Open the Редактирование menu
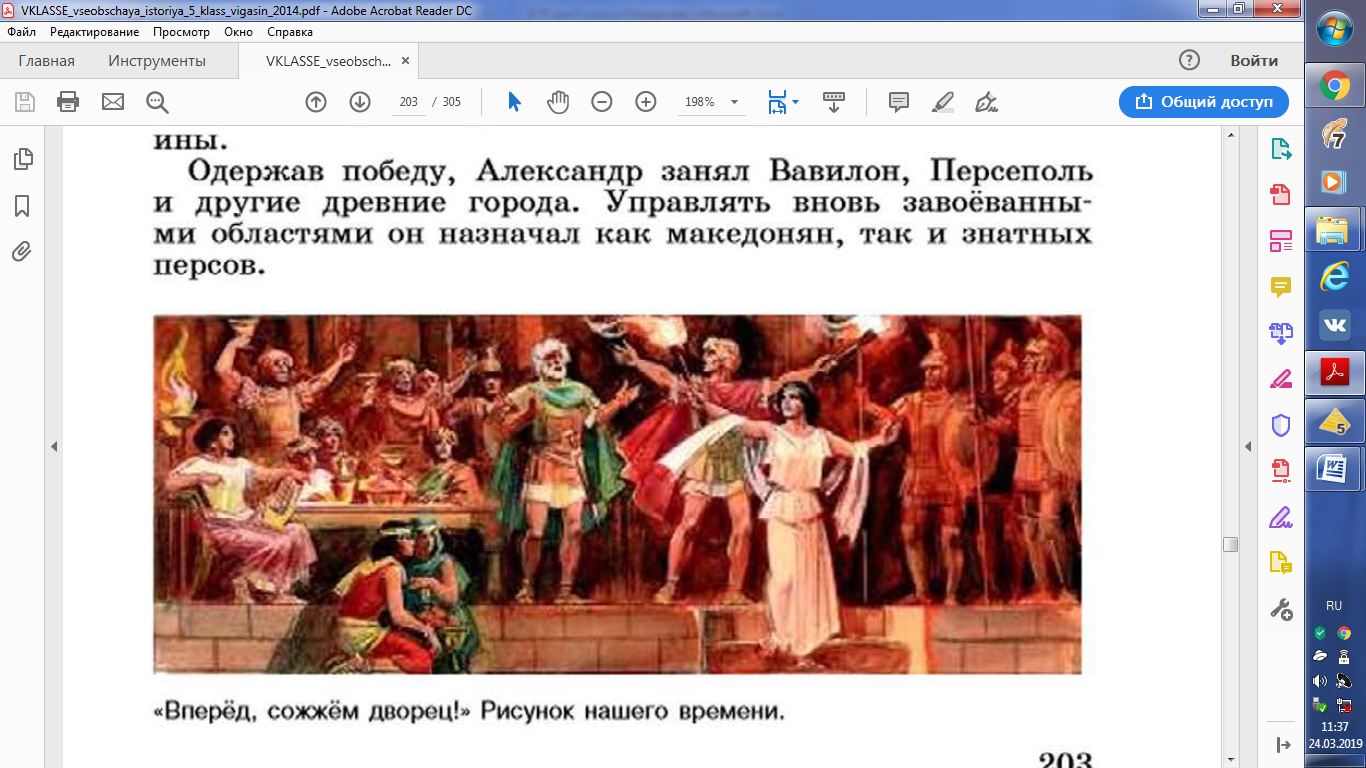1366x768 pixels. (95, 32)
